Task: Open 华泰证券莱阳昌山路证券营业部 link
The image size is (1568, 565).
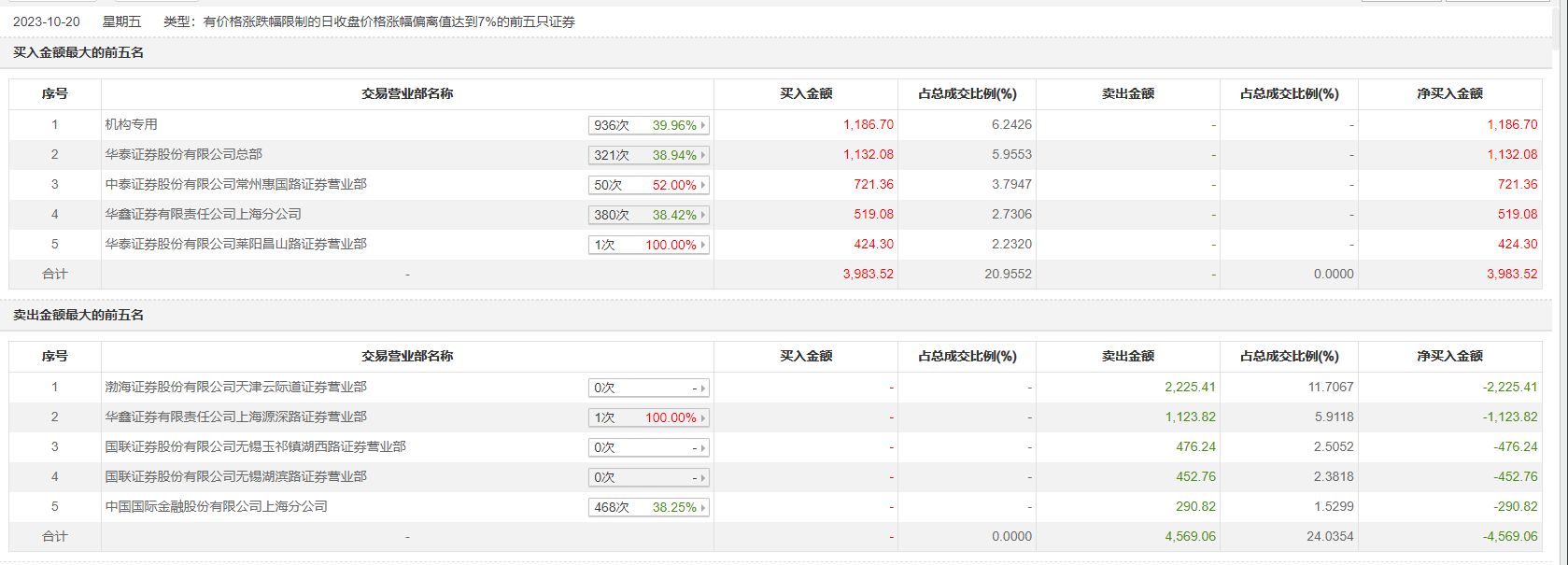Action: click(236, 244)
